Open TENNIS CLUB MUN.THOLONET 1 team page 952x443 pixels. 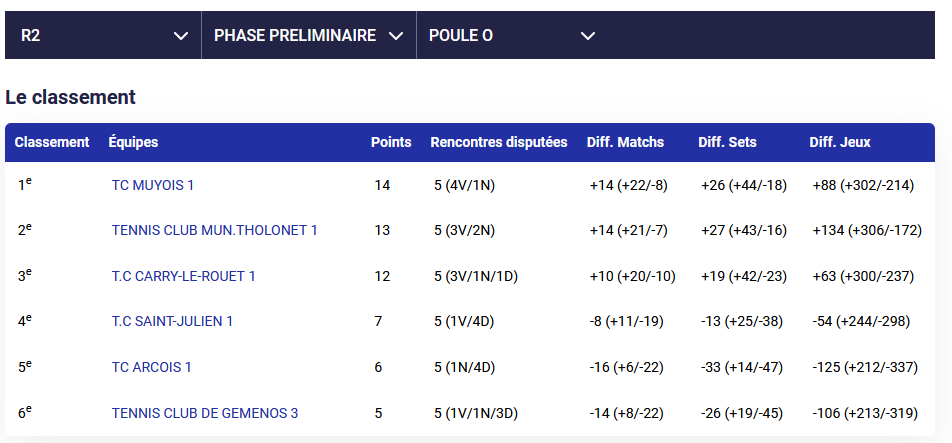click(214, 230)
